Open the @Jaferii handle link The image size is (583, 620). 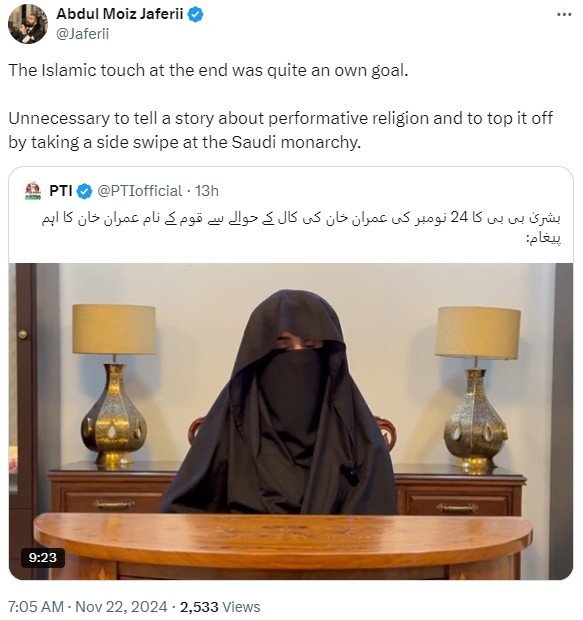coord(82,34)
